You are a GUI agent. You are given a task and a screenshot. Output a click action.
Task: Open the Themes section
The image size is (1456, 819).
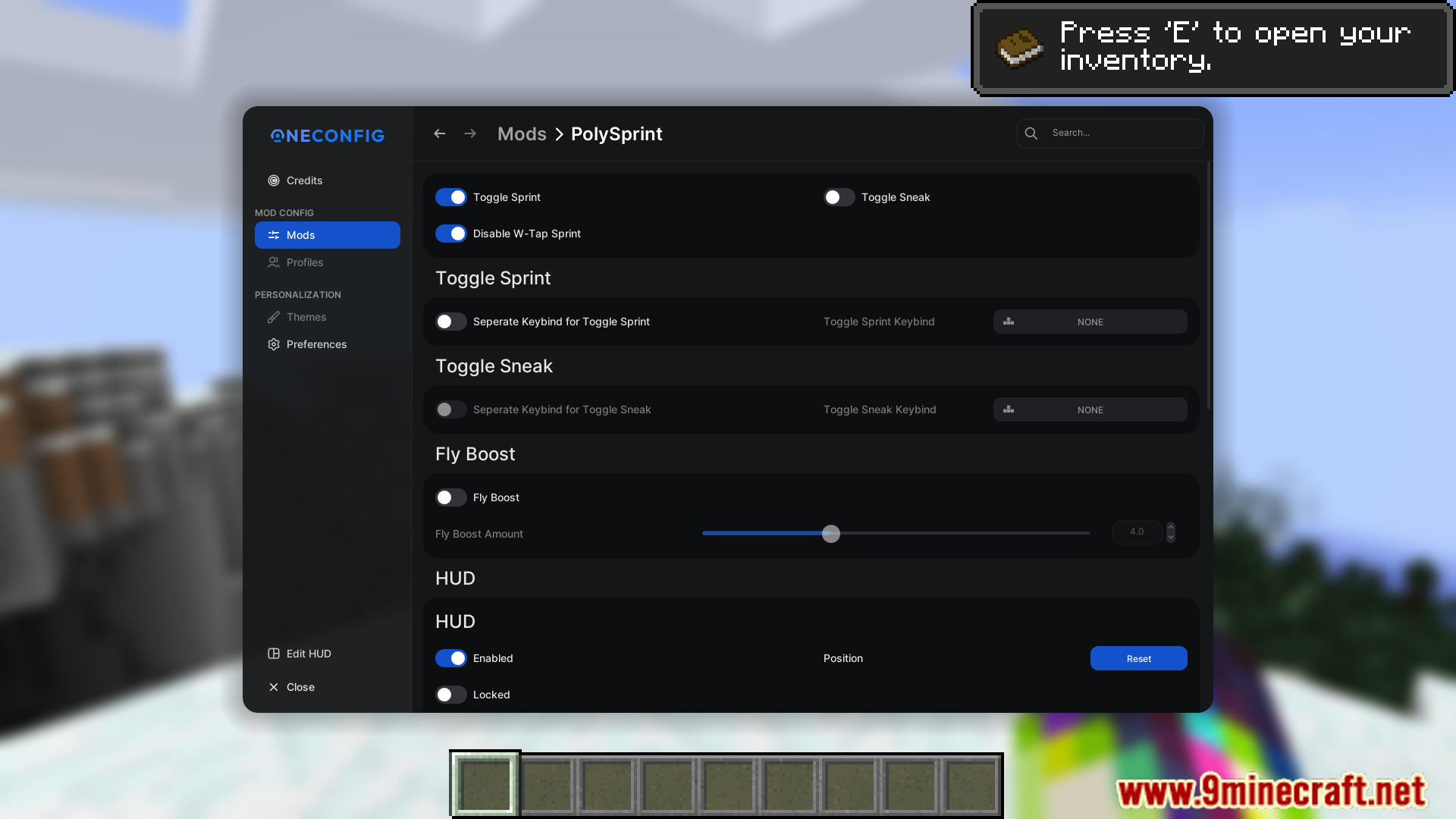[x=328, y=317]
